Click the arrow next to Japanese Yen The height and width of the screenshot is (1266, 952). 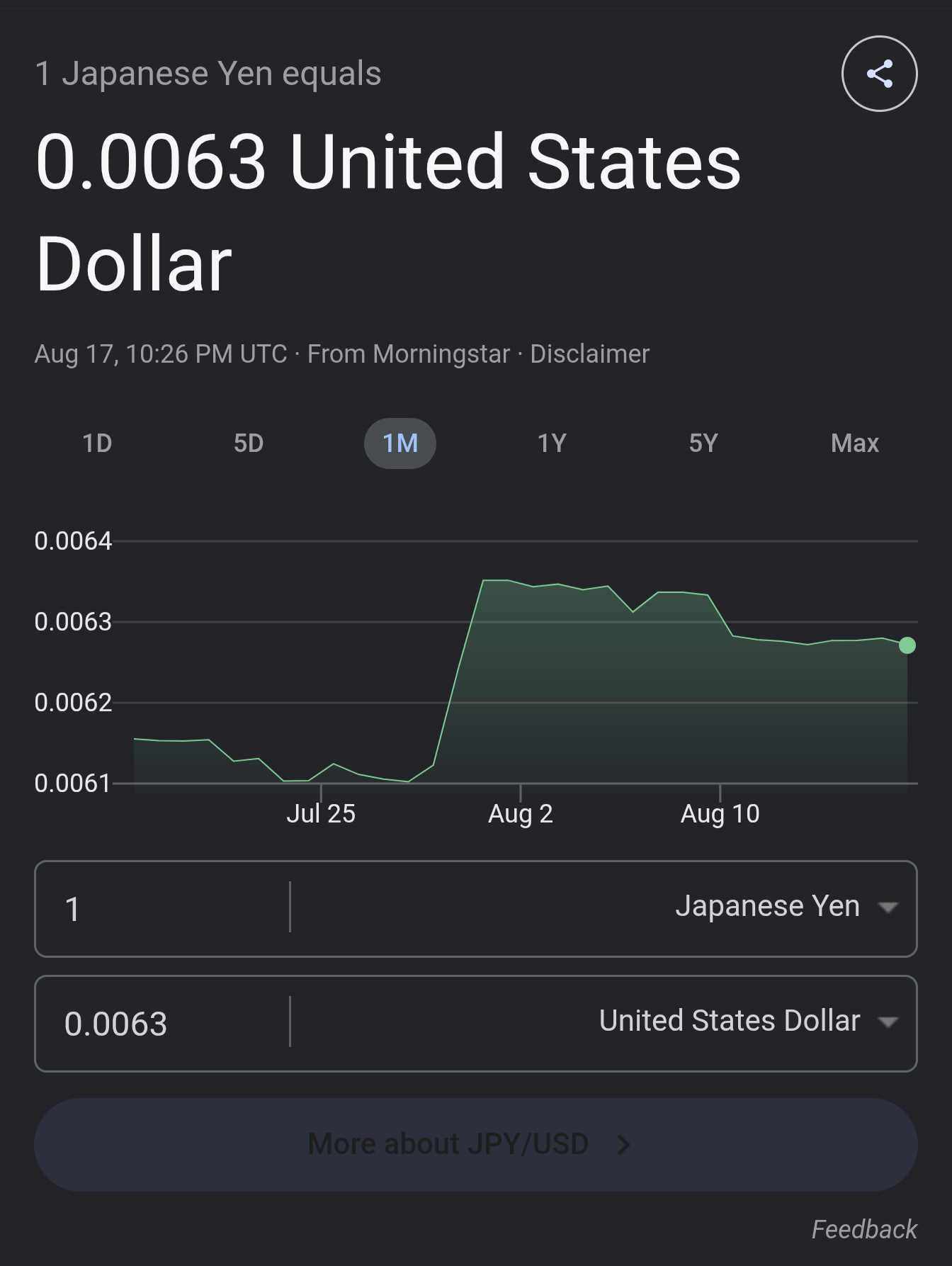pyautogui.click(x=888, y=908)
